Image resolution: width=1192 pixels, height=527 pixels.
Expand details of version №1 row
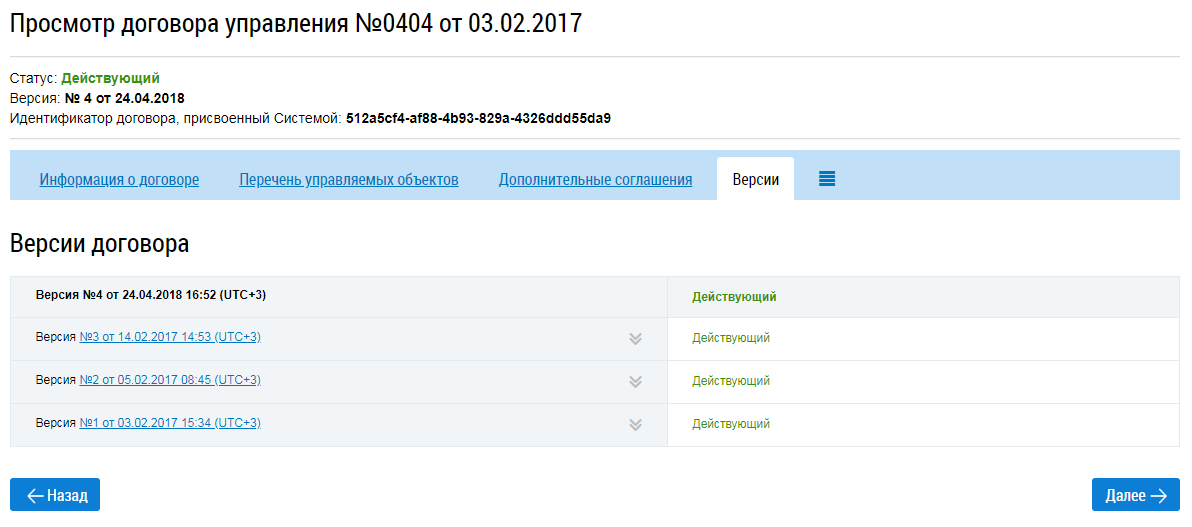(x=635, y=424)
